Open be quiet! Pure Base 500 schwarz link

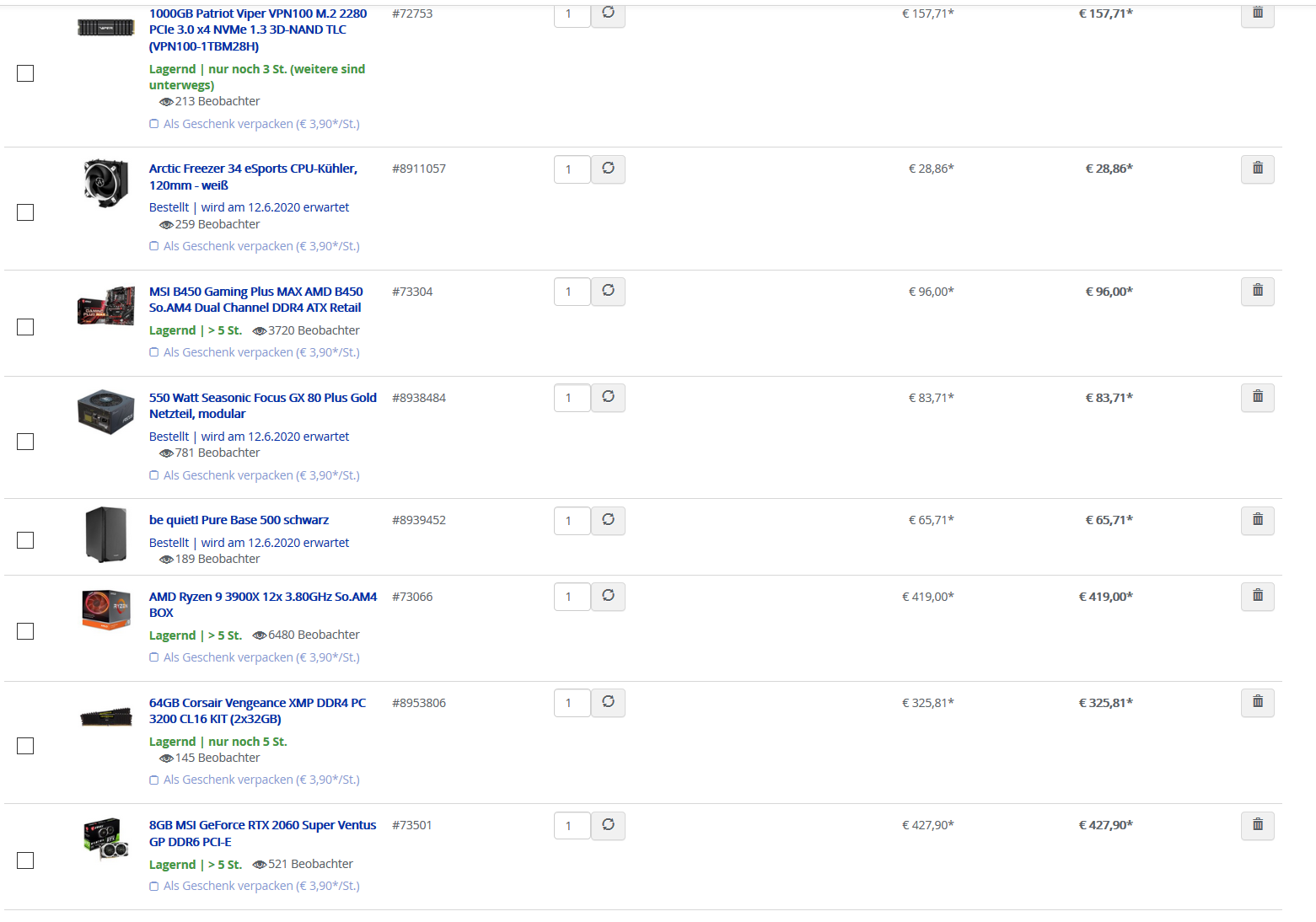[x=239, y=520]
